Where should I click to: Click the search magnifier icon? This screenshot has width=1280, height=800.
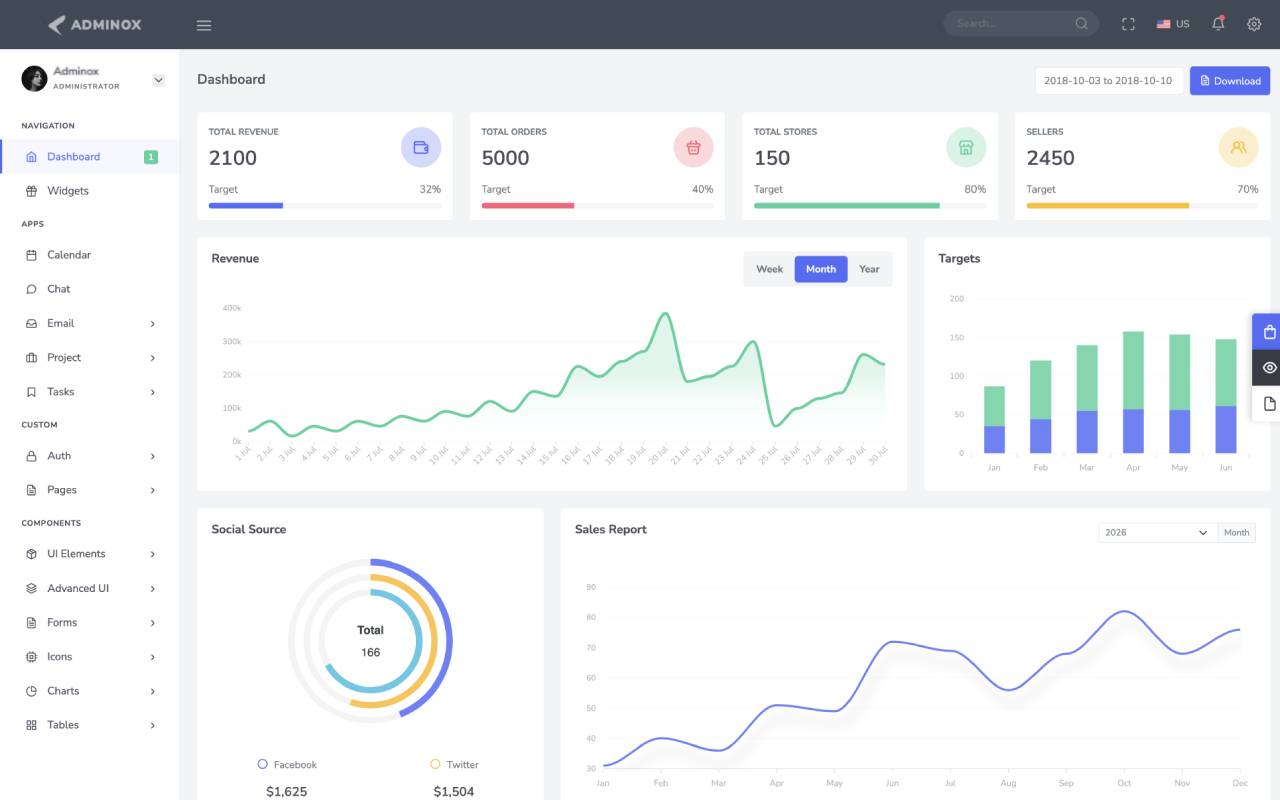(1082, 24)
